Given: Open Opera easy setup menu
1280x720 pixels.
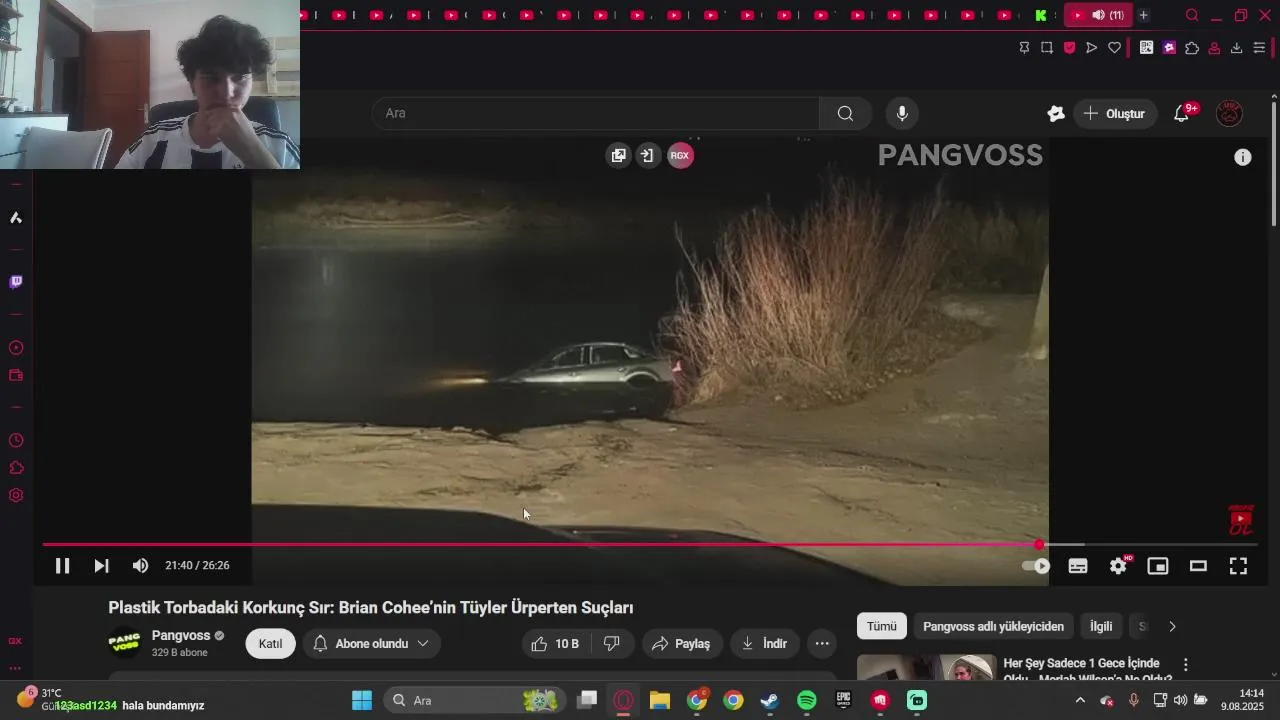Looking at the screenshot, I should click(x=1259, y=47).
